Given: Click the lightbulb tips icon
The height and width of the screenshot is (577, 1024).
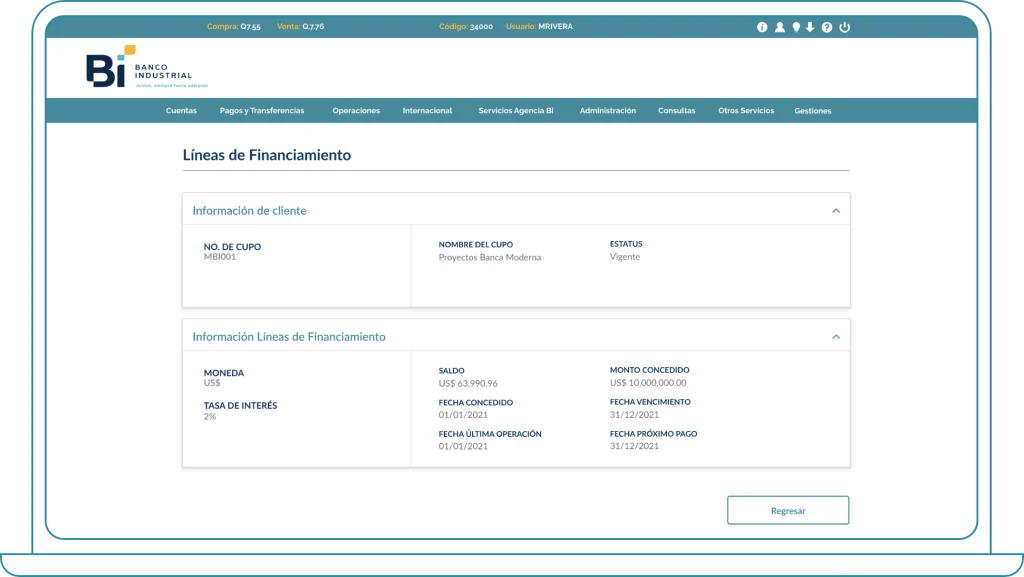Looking at the screenshot, I should [x=796, y=27].
